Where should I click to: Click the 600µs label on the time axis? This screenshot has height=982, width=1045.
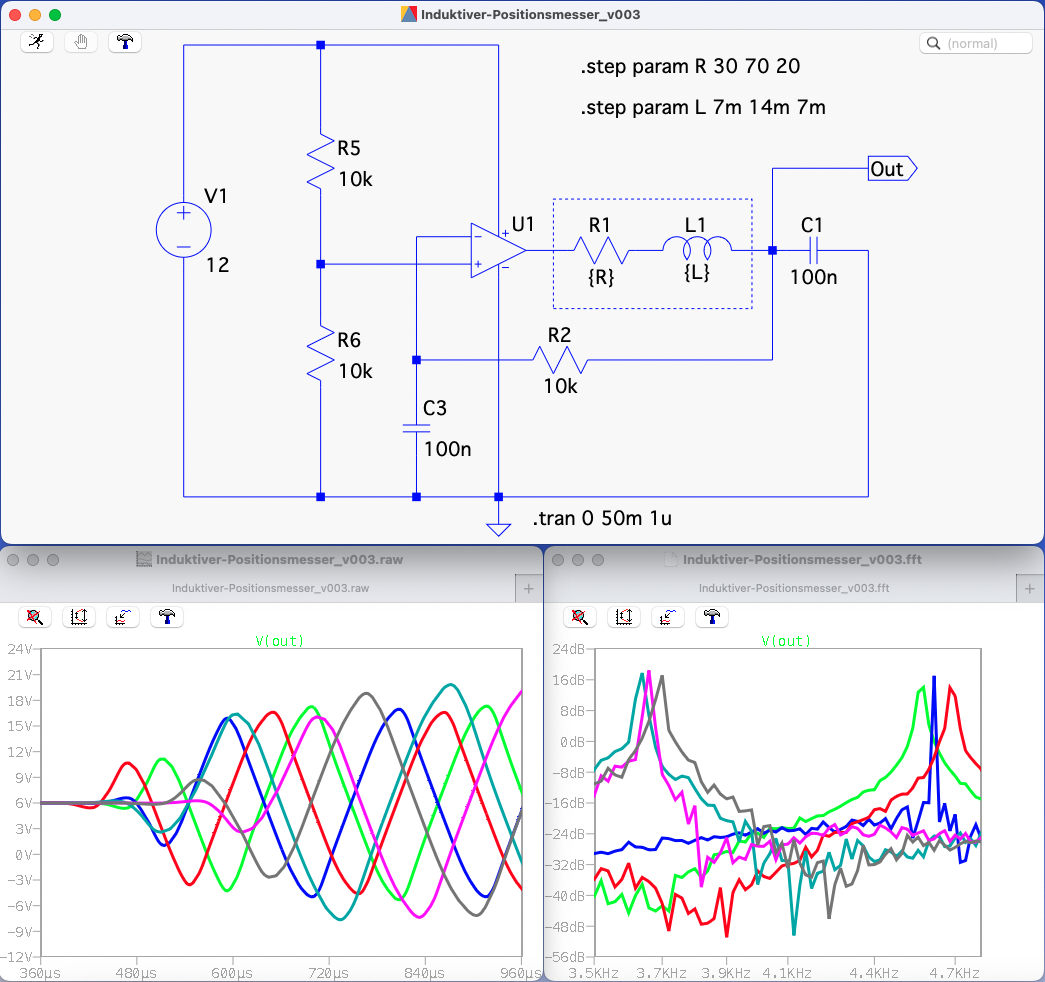click(232, 973)
